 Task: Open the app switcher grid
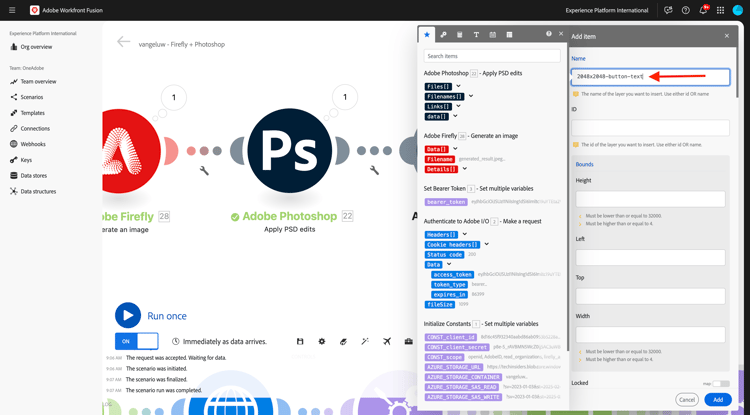pyautogui.click(x=720, y=10)
